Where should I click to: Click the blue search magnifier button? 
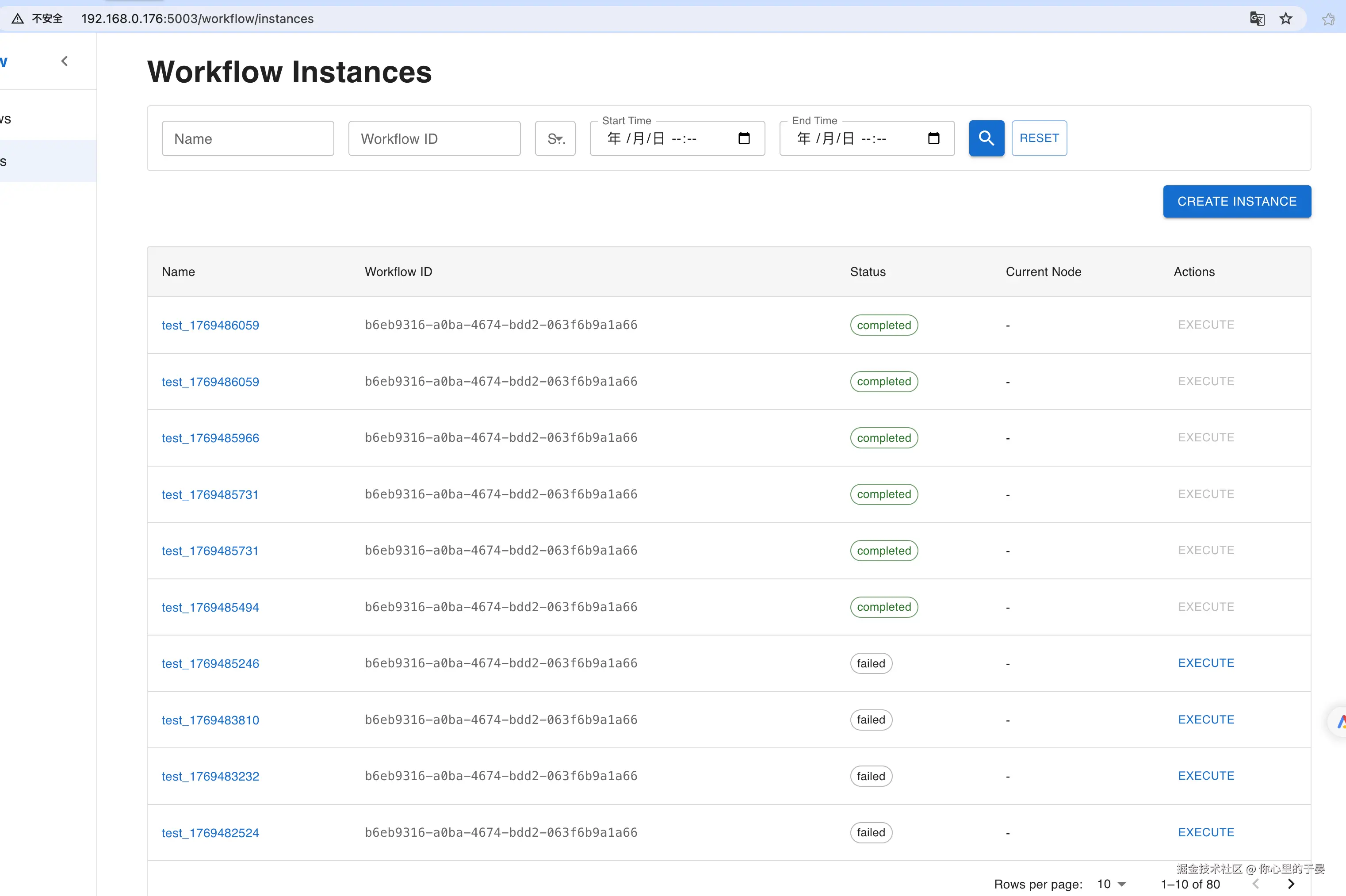(x=986, y=138)
